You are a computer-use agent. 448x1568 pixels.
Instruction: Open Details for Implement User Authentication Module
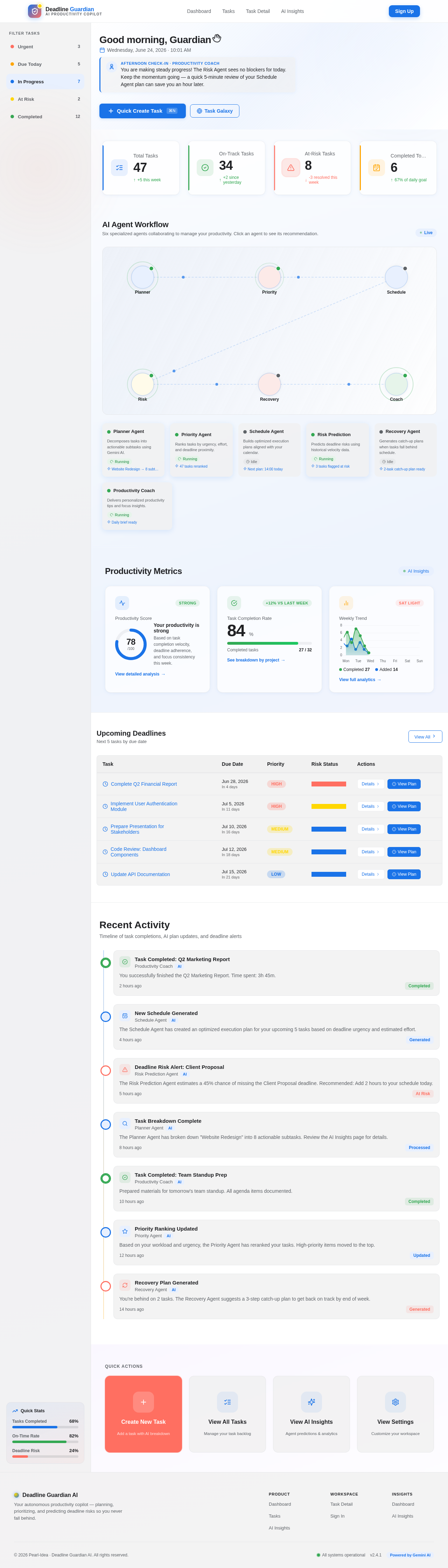pyautogui.click(x=370, y=806)
